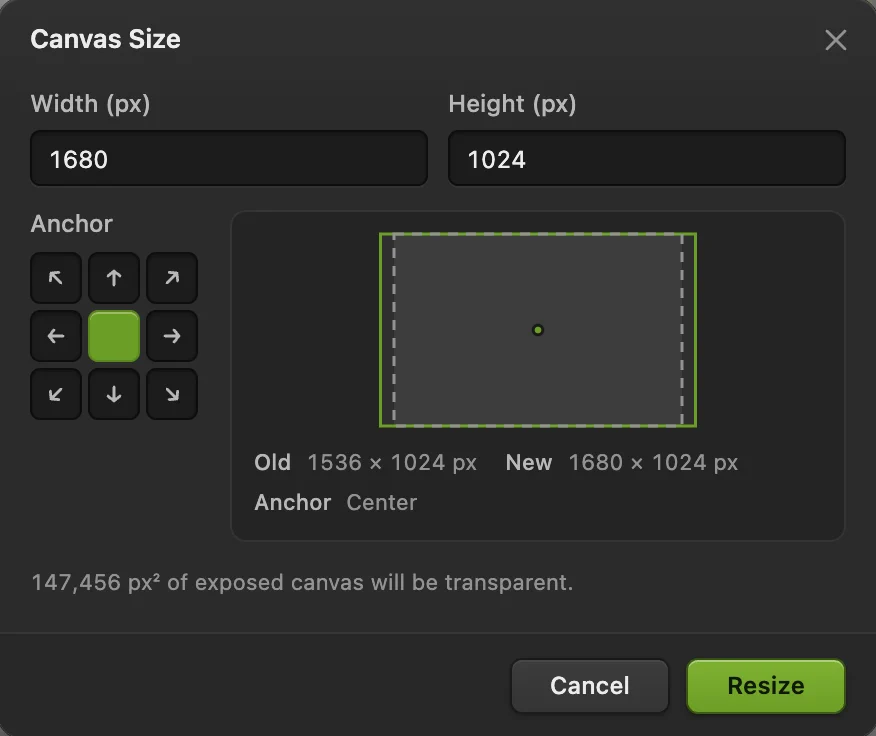Viewport: 876px width, 736px height.
Task: Cancel the canvas size change
Action: tap(590, 686)
